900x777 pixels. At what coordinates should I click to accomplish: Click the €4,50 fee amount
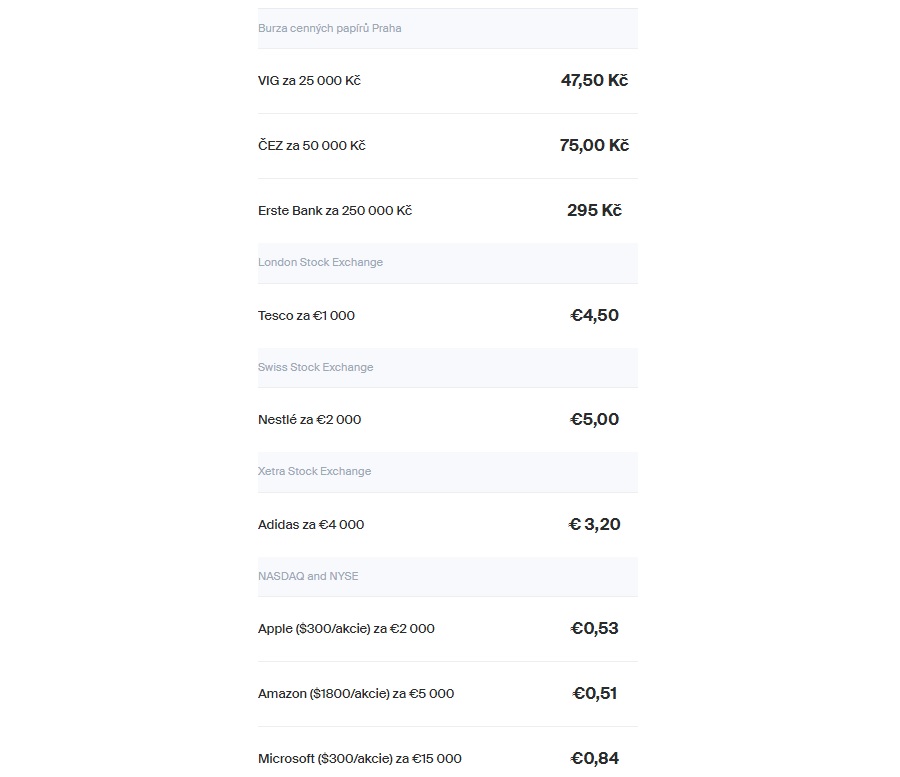pyautogui.click(x=594, y=315)
